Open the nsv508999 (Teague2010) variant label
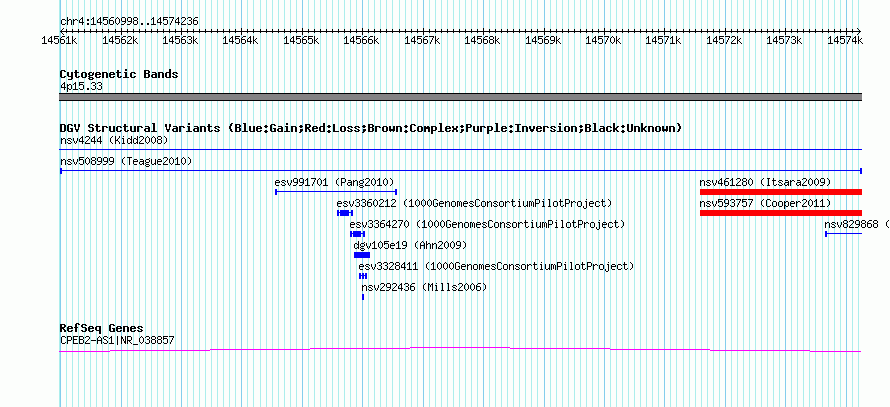 pyautogui.click(x=126, y=162)
